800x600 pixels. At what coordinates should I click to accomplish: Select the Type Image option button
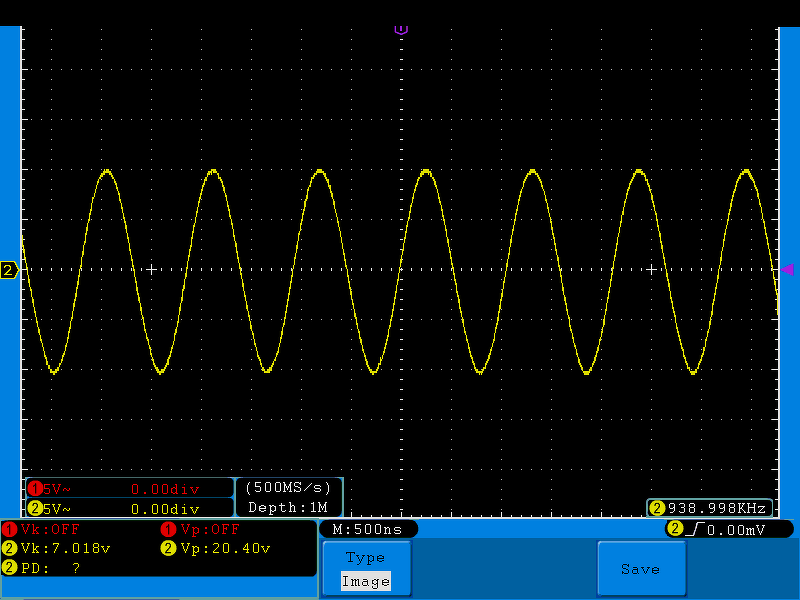[x=366, y=568]
